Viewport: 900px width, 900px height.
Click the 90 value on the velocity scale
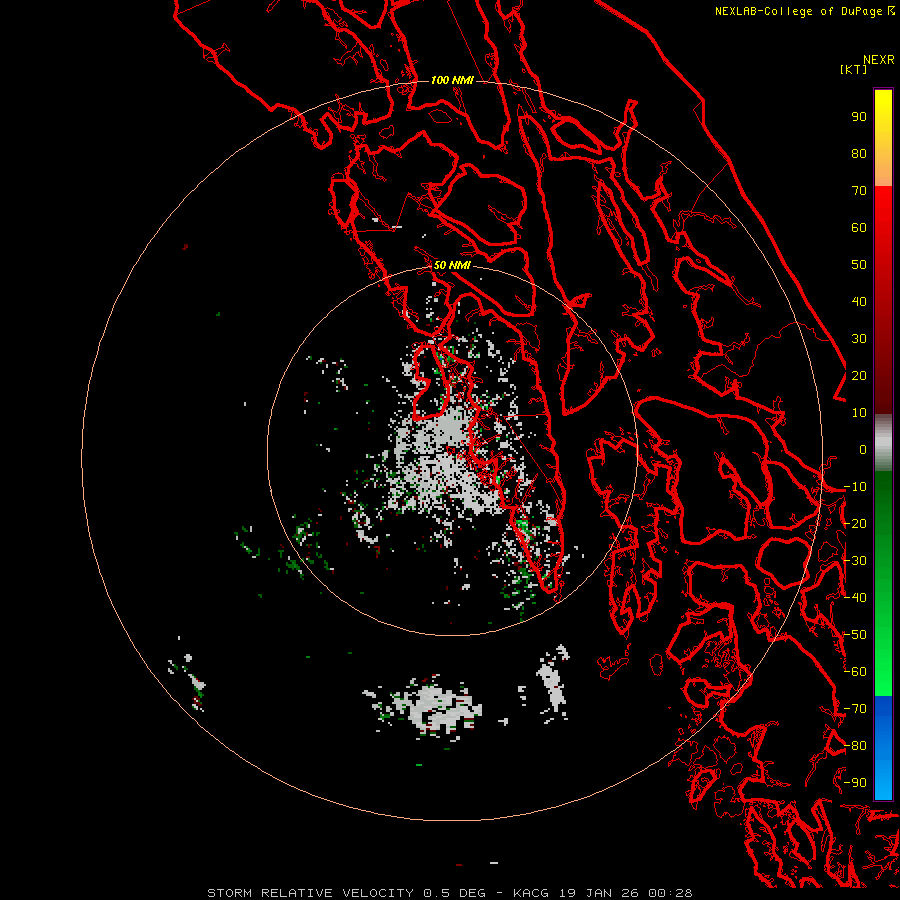859,117
